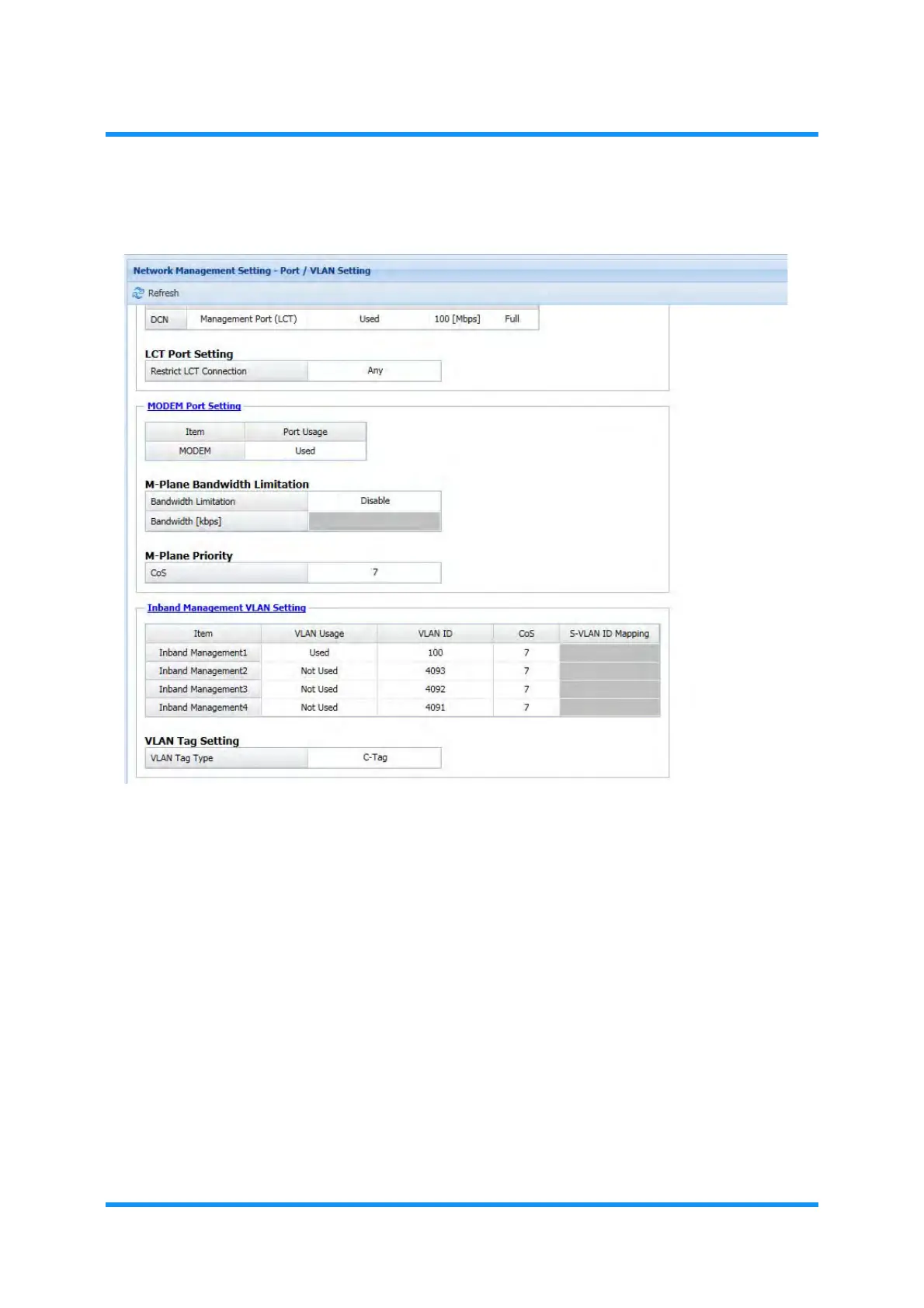The image size is (924, 1308).
Task: Click CoS value 7 for Inband Management4
Action: (x=526, y=707)
